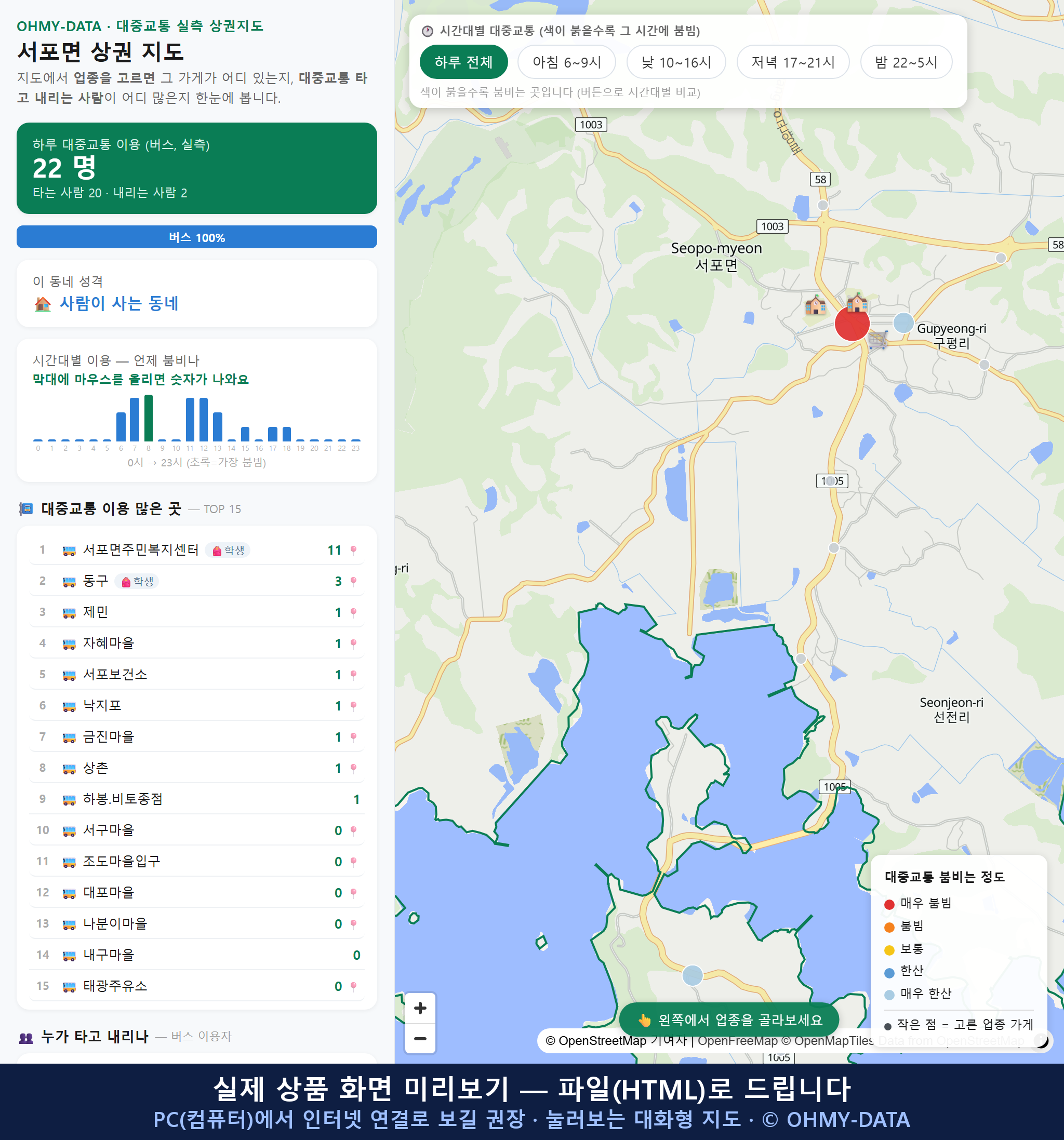Click the 7시 bar in hourly chart
This screenshot has width=1064, height=1140.
pos(134,419)
